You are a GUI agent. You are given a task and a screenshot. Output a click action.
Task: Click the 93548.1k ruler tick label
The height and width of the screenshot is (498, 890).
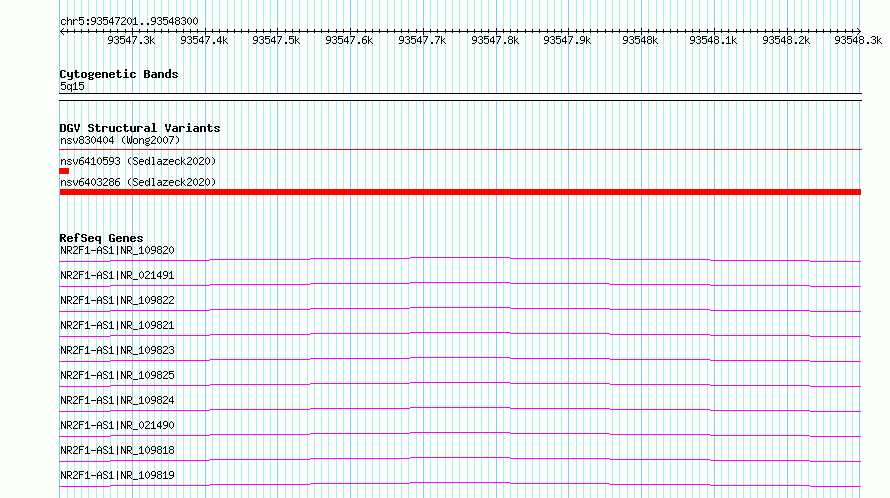[713, 40]
